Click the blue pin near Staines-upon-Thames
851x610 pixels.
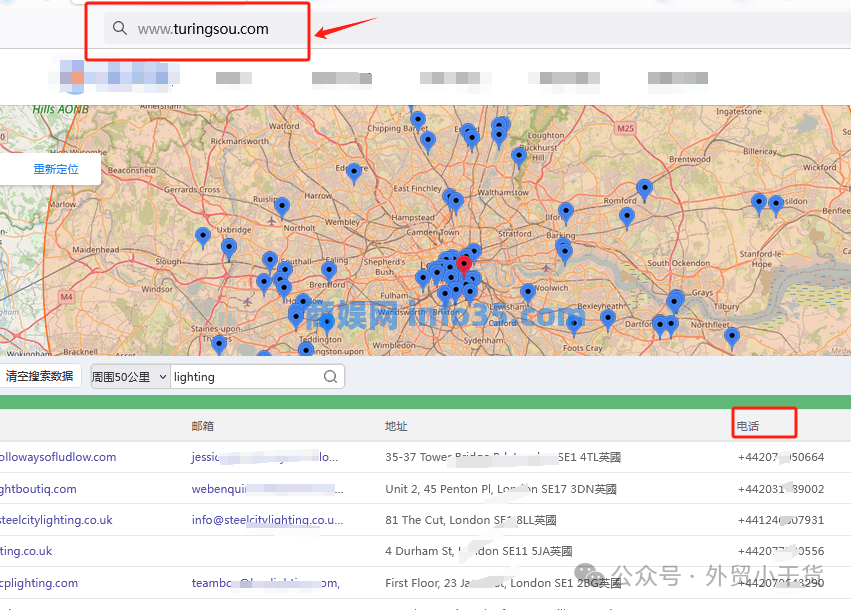point(219,345)
